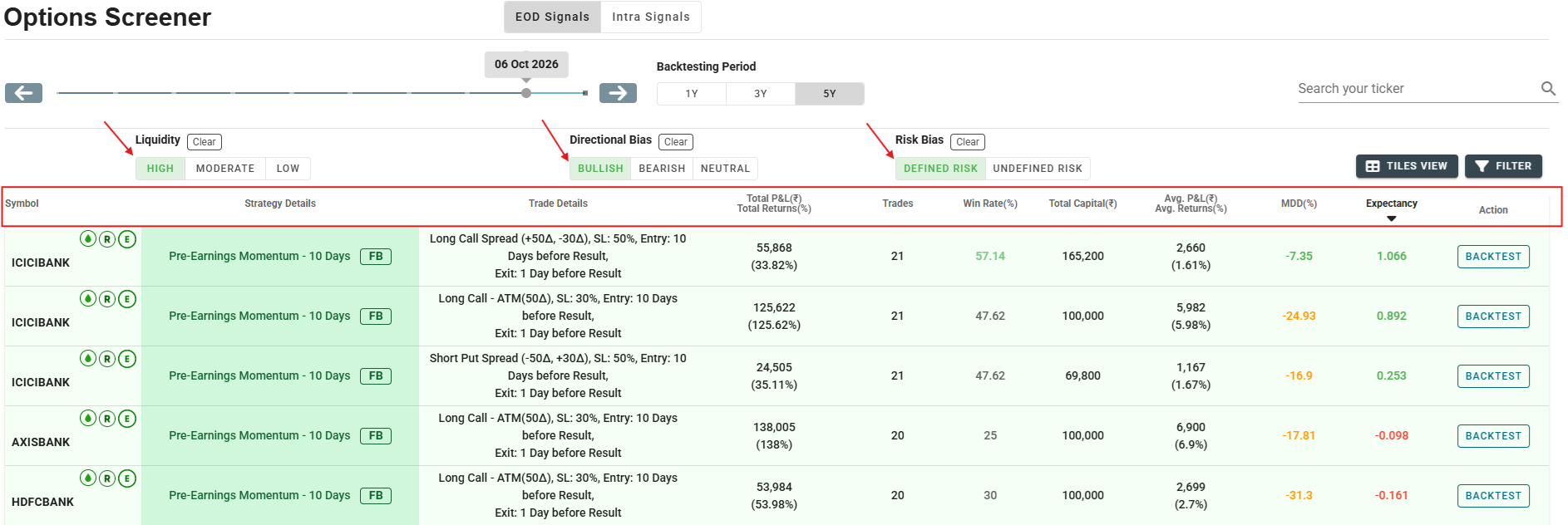Clear the Liquidity filter
1568x525 pixels.
point(205,142)
